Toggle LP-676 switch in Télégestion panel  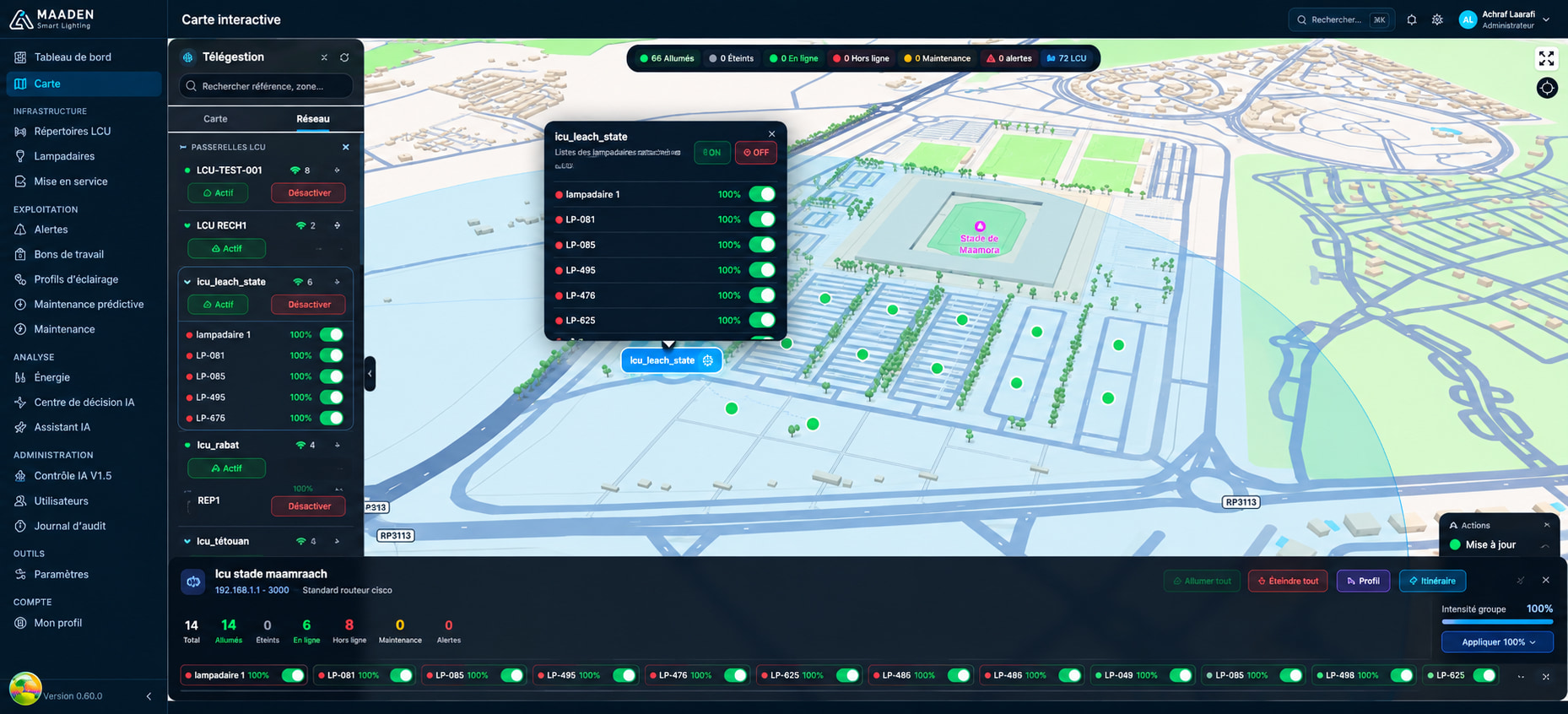pyautogui.click(x=332, y=418)
